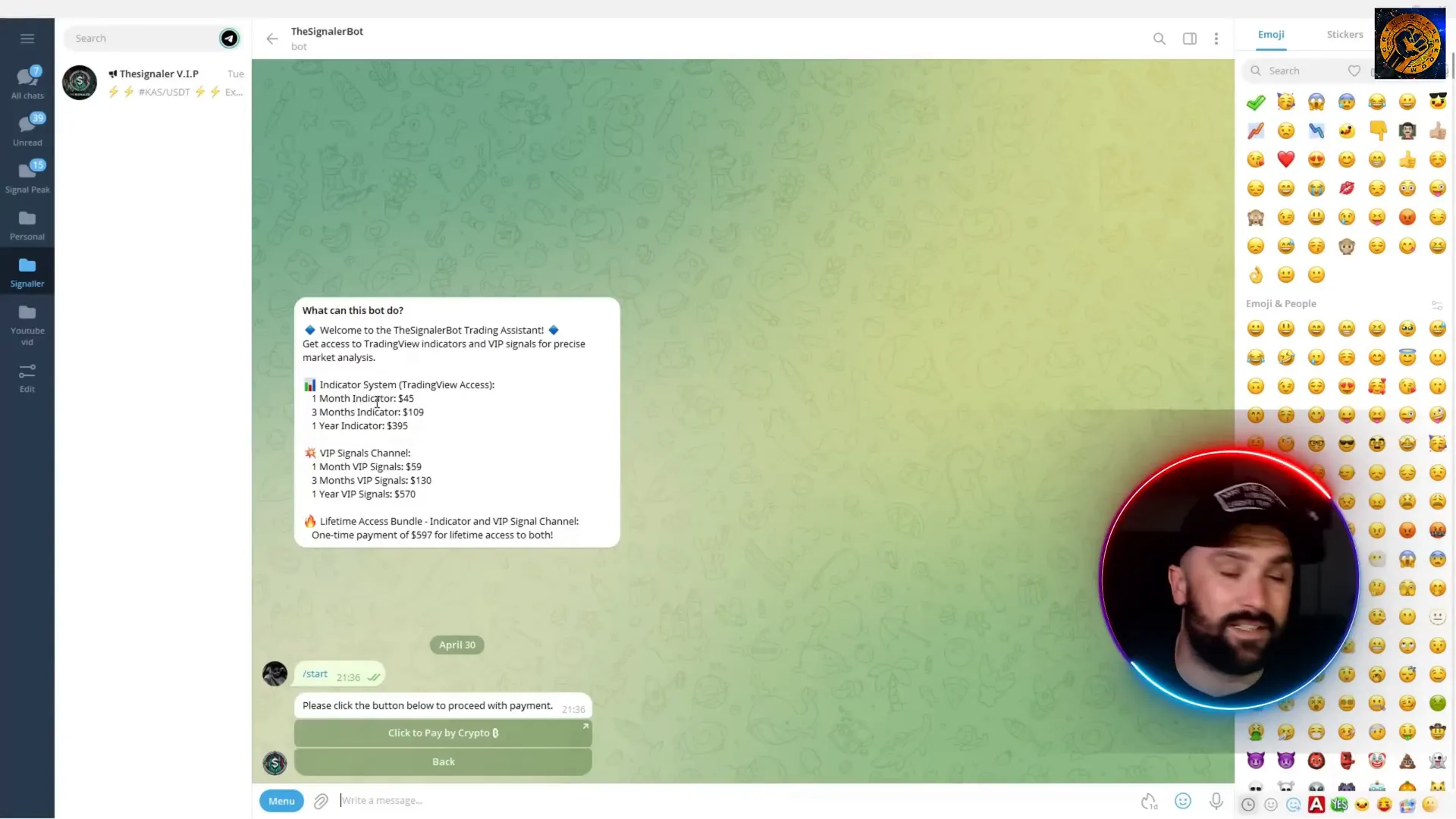The height and width of the screenshot is (819, 1456).
Task: Switch to the Emoji tab
Action: [x=1271, y=35]
